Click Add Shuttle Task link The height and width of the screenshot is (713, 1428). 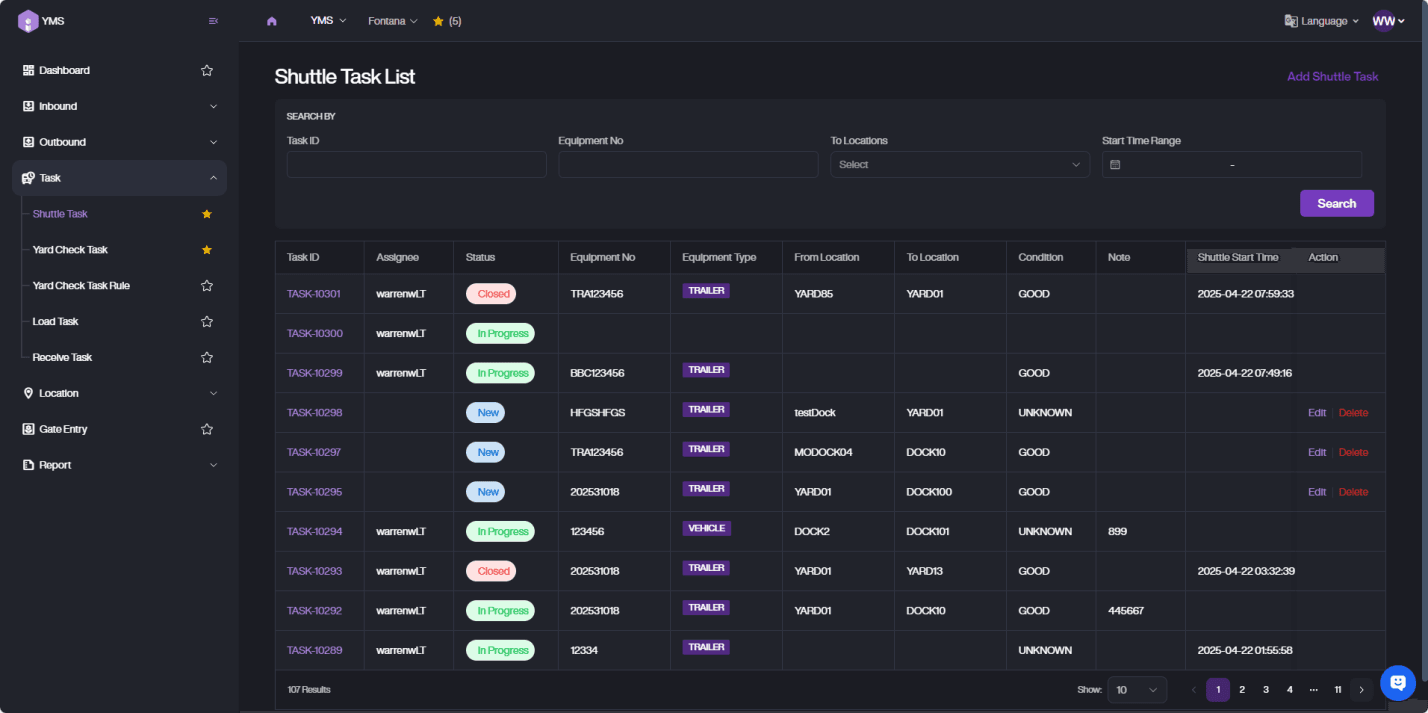point(1332,77)
